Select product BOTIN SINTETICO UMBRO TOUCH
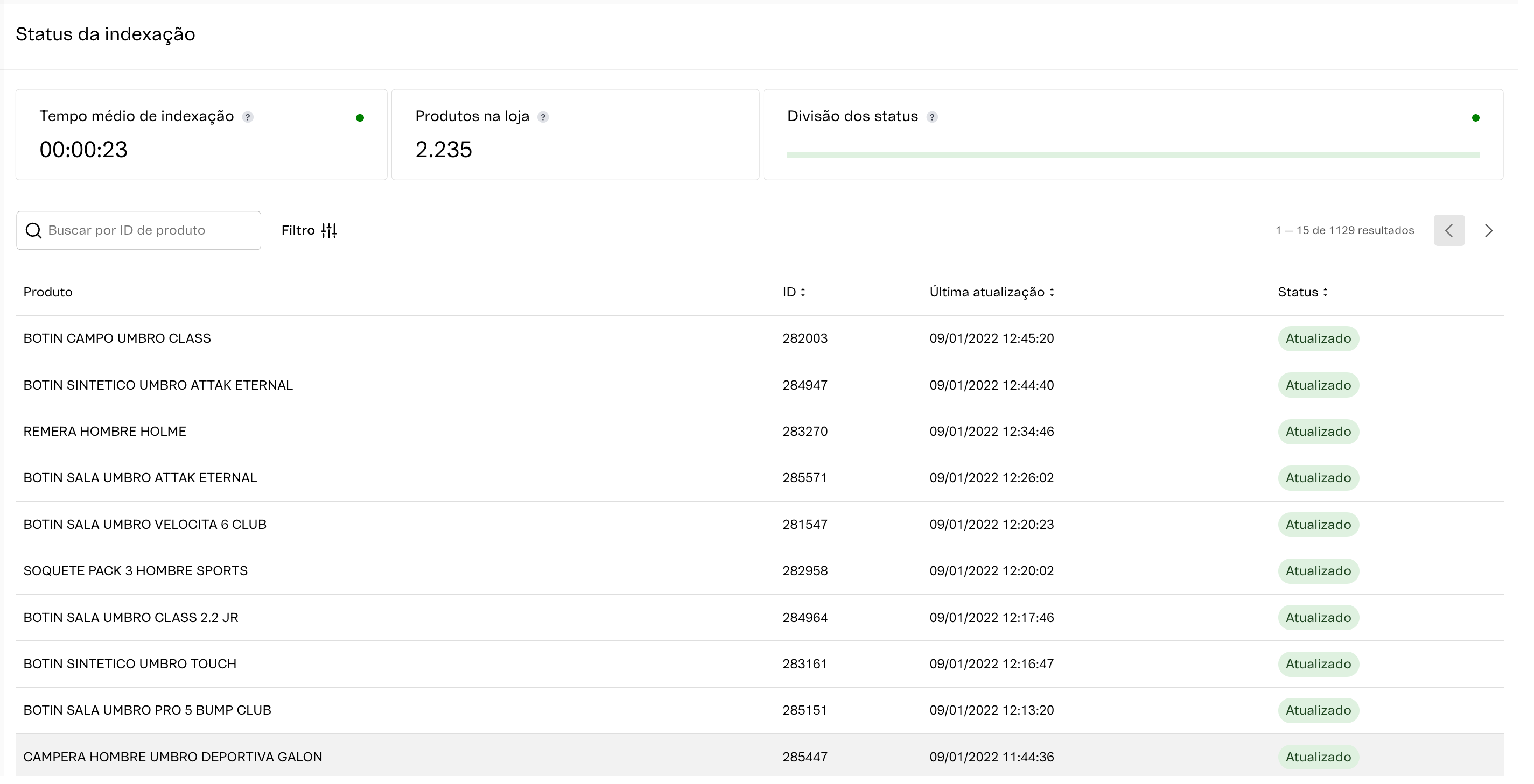This screenshot has width=1534, height=784. point(129,664)
